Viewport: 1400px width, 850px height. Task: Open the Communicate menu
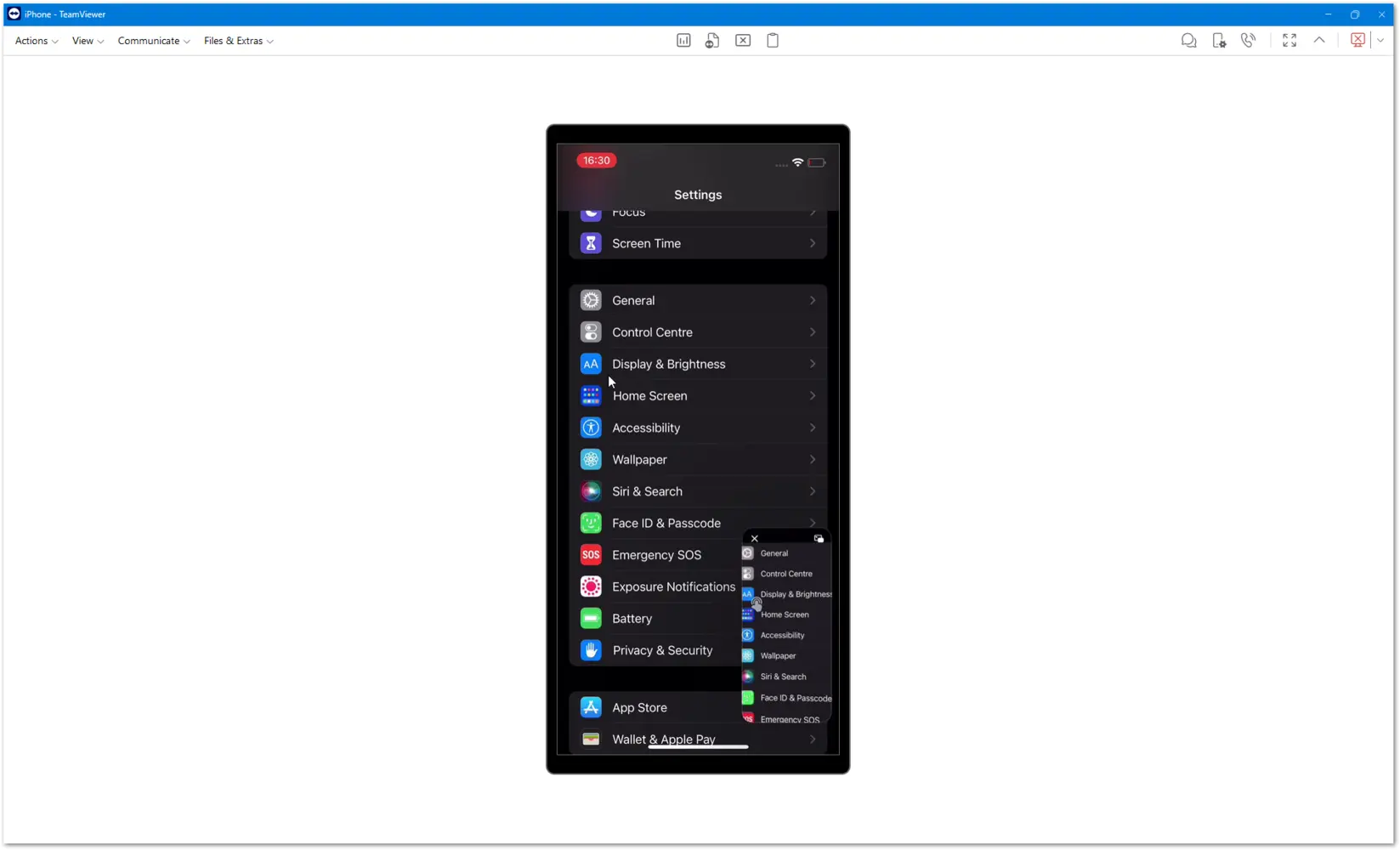click(154, 41)
